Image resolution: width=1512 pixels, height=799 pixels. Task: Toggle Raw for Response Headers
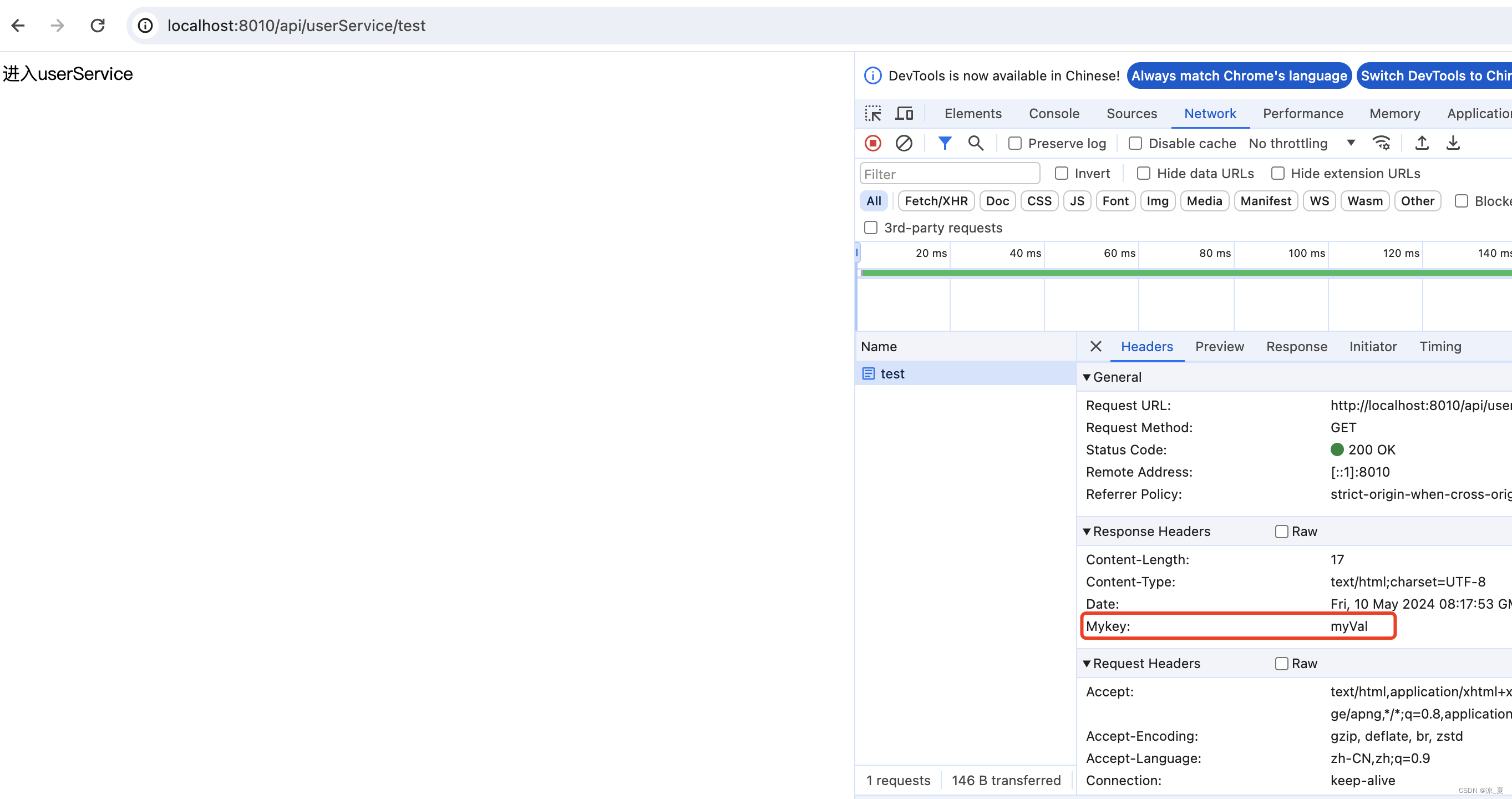point(1281,532)
